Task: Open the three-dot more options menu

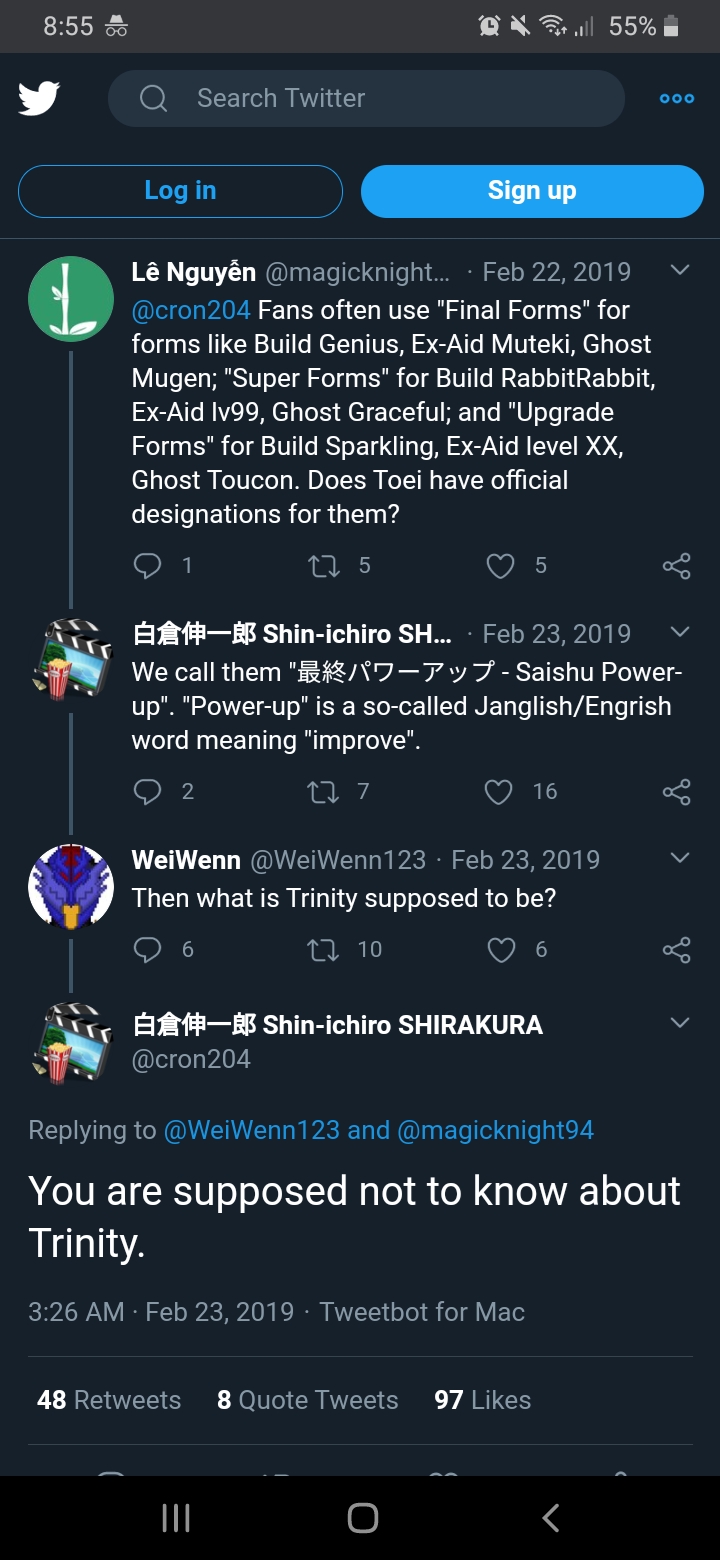Action: tap(677, 98)
